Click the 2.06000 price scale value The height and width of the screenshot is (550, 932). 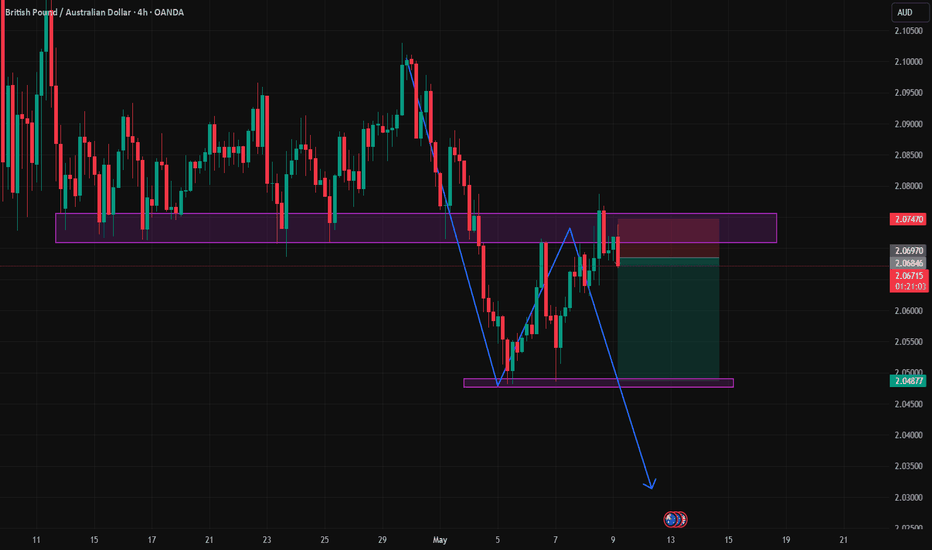[x=909, y=311]
